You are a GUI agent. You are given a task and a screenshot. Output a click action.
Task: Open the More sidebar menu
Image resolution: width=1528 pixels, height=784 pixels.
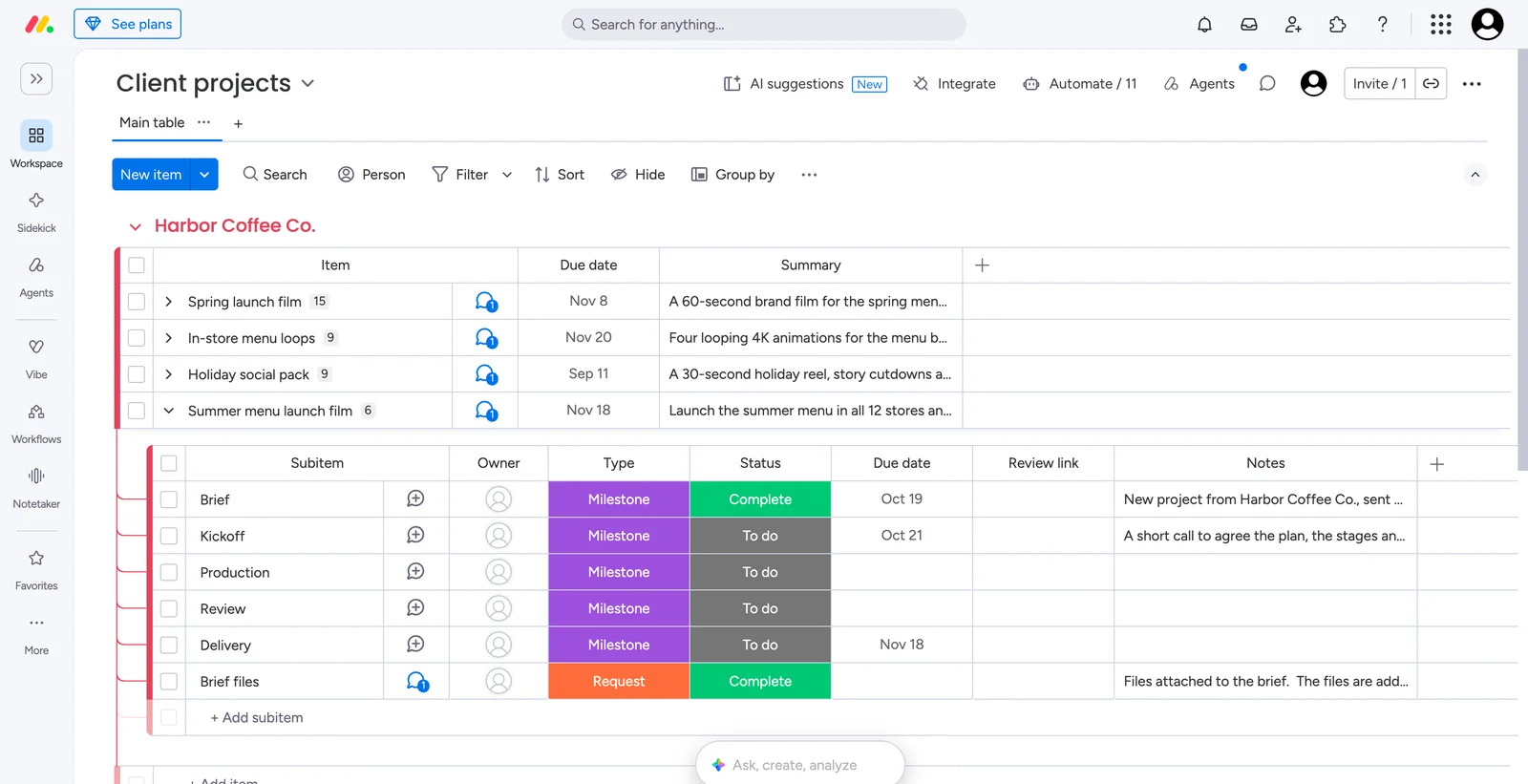click(x=36, y=635)
